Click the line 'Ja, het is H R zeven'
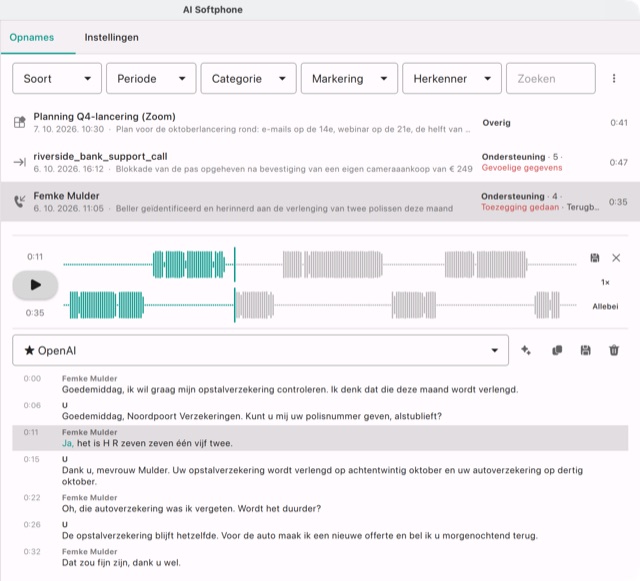 [147, 443]
